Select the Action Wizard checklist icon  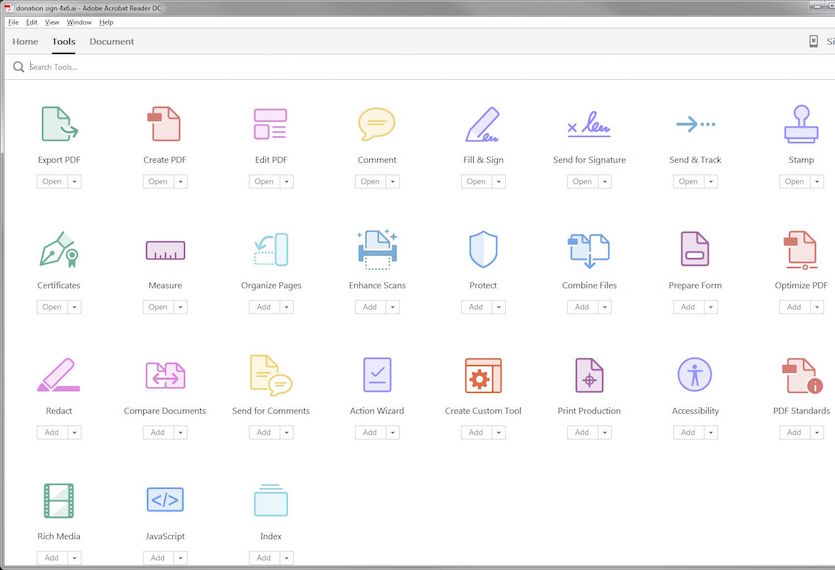[377, 374]
